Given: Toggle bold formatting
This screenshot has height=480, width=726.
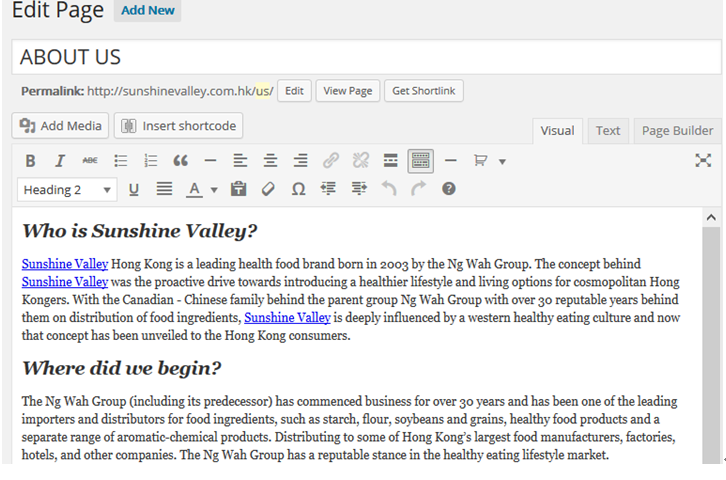Looking at the screenshot, I should (x=30, y=161).
